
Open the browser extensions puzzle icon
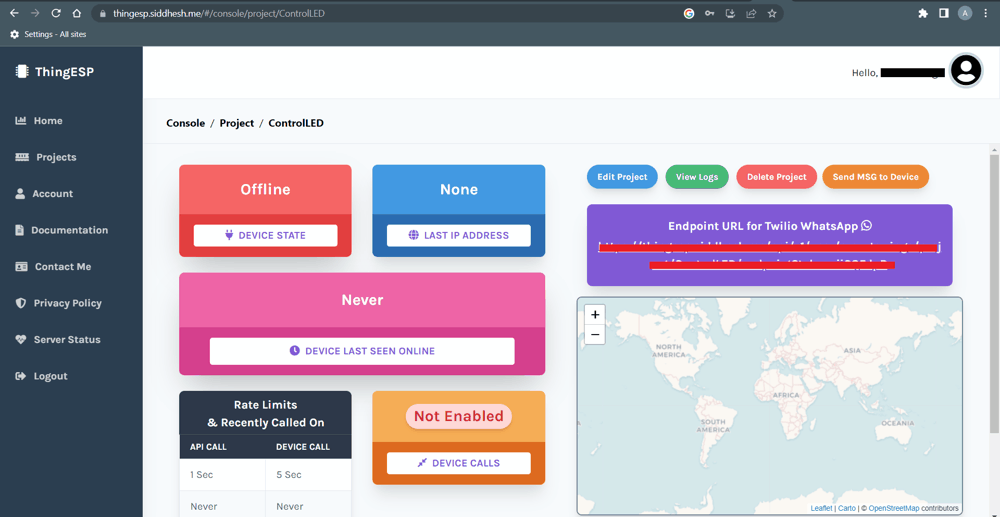pyautogui.click(x=922, y=14)
